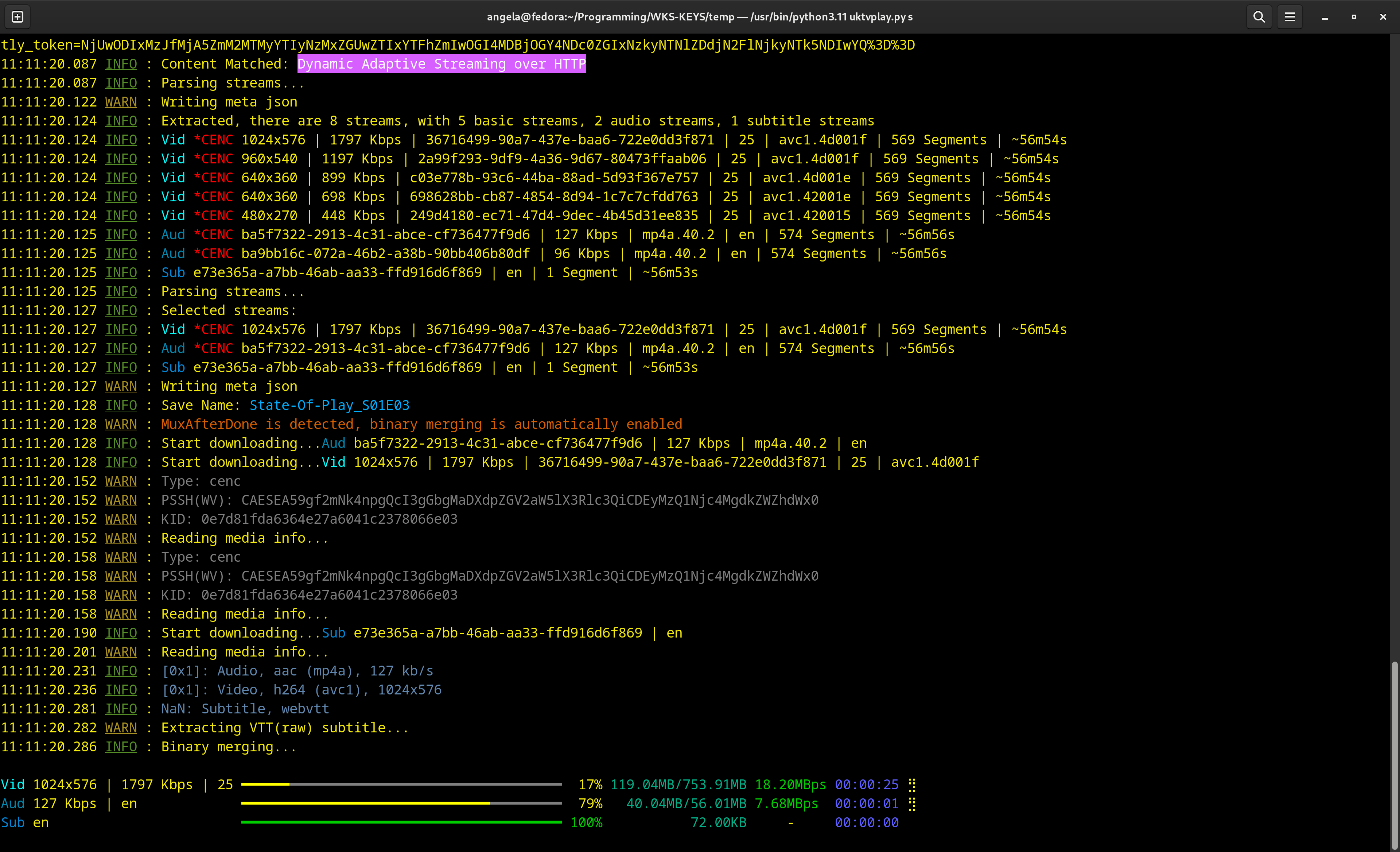Click the spinner next to audio progress

coord(912,804)
